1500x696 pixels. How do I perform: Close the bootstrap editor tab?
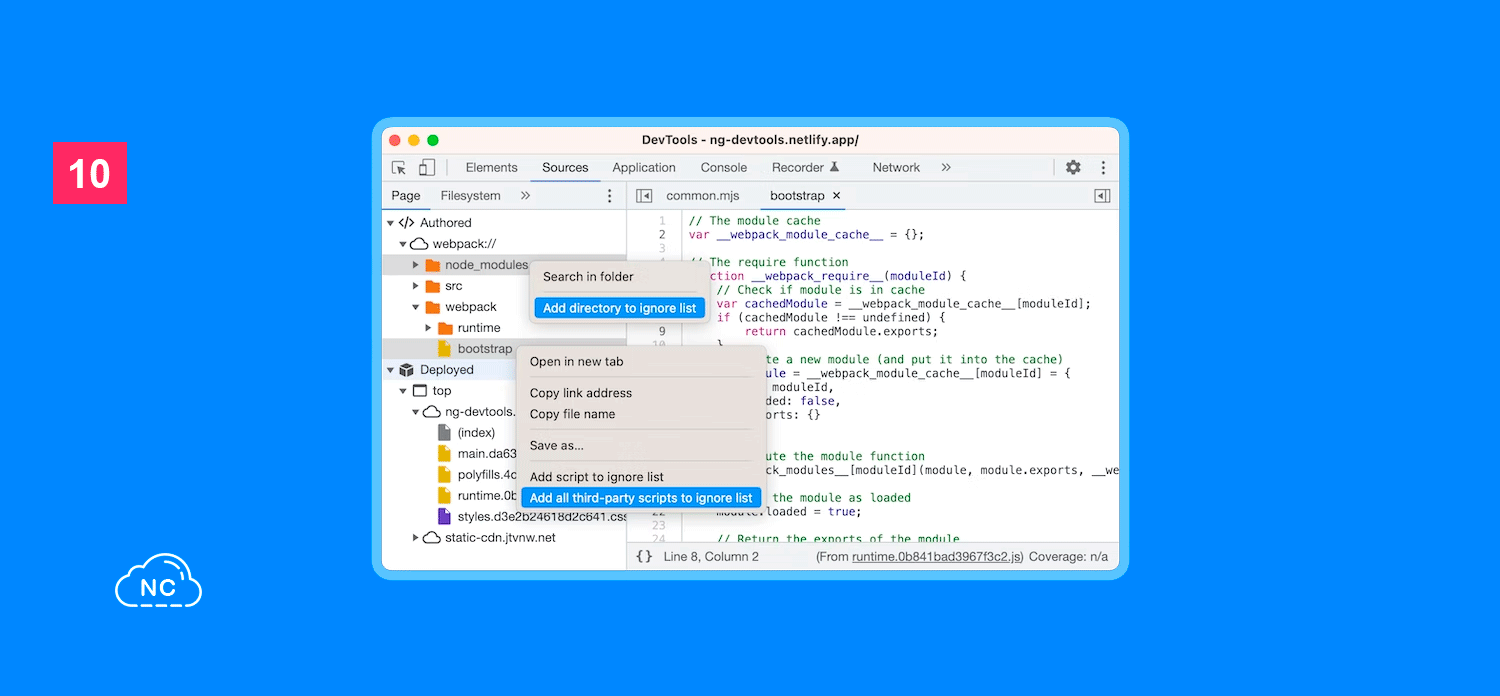(837, 196)
